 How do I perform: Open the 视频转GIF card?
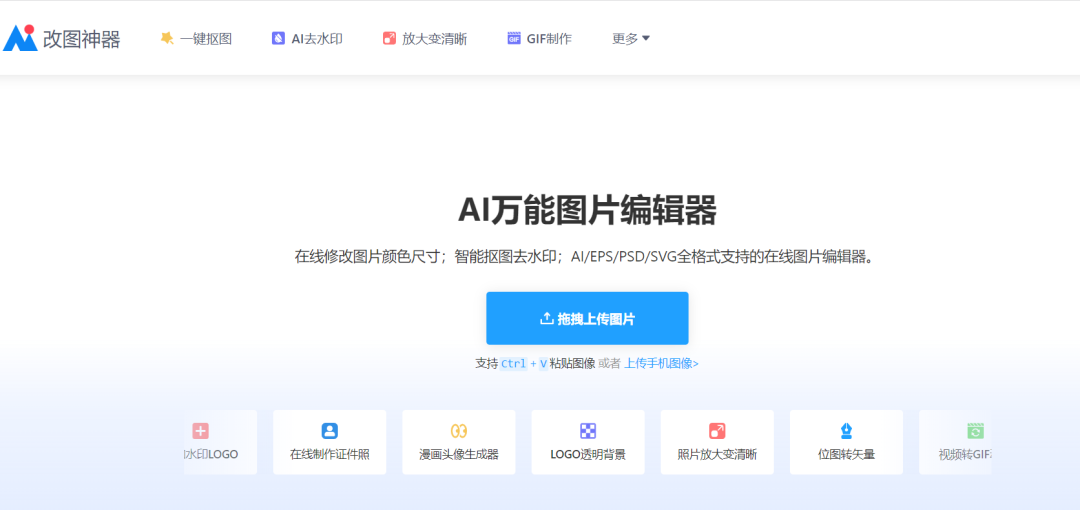[x=955, y=442]
